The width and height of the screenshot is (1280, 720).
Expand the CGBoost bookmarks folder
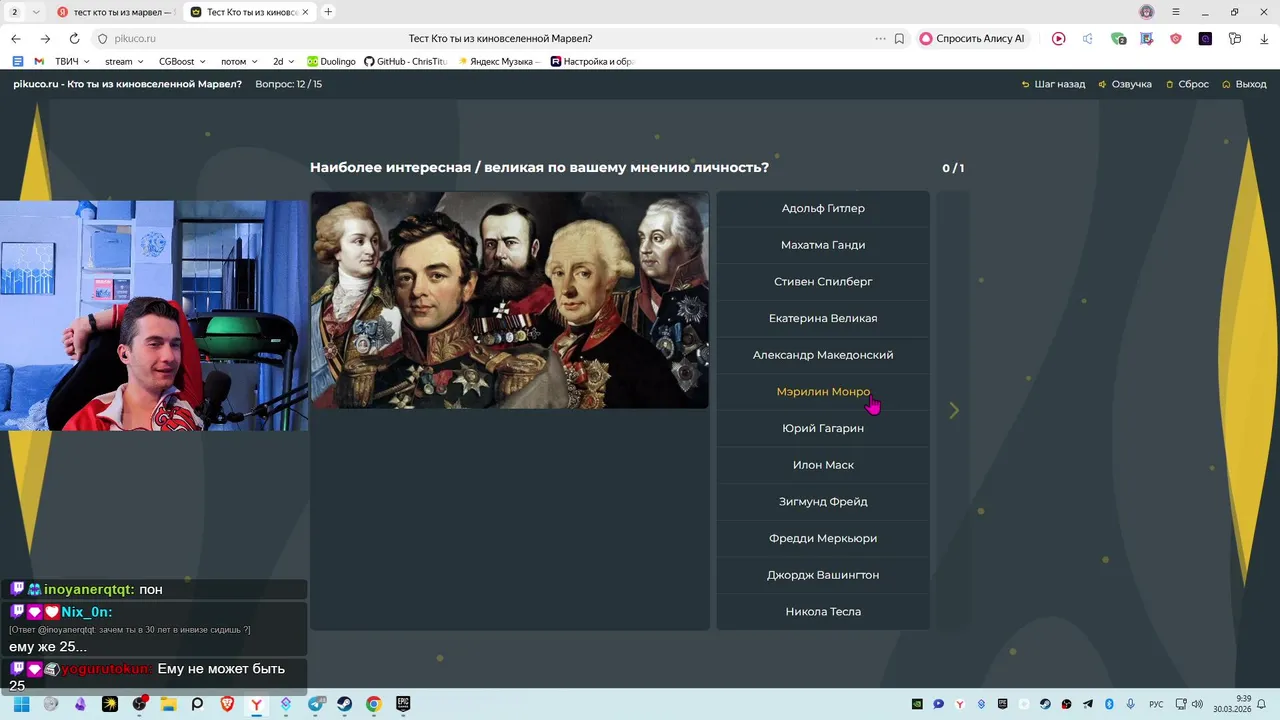(182, 61)
